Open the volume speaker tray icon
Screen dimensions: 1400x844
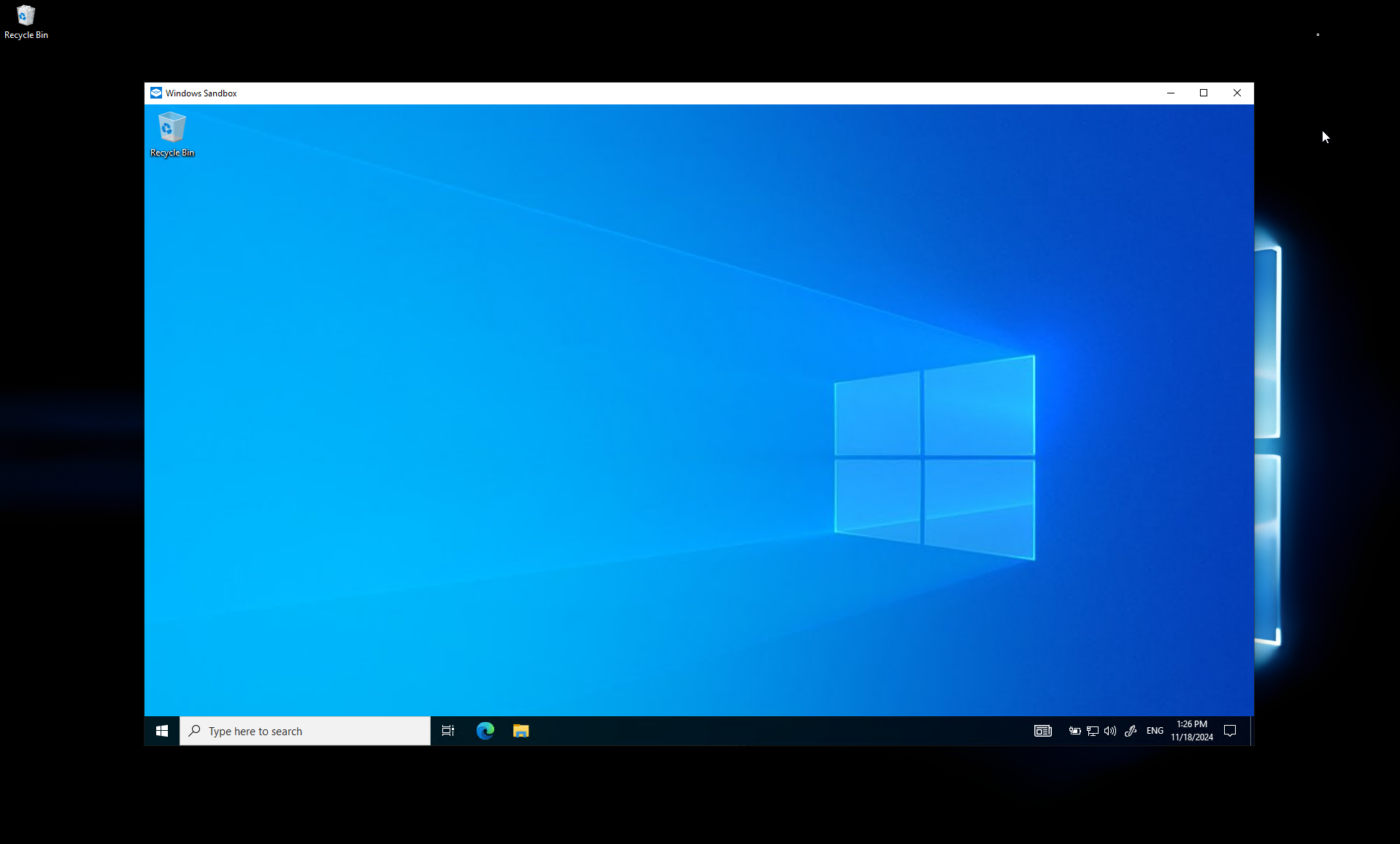1110,731
